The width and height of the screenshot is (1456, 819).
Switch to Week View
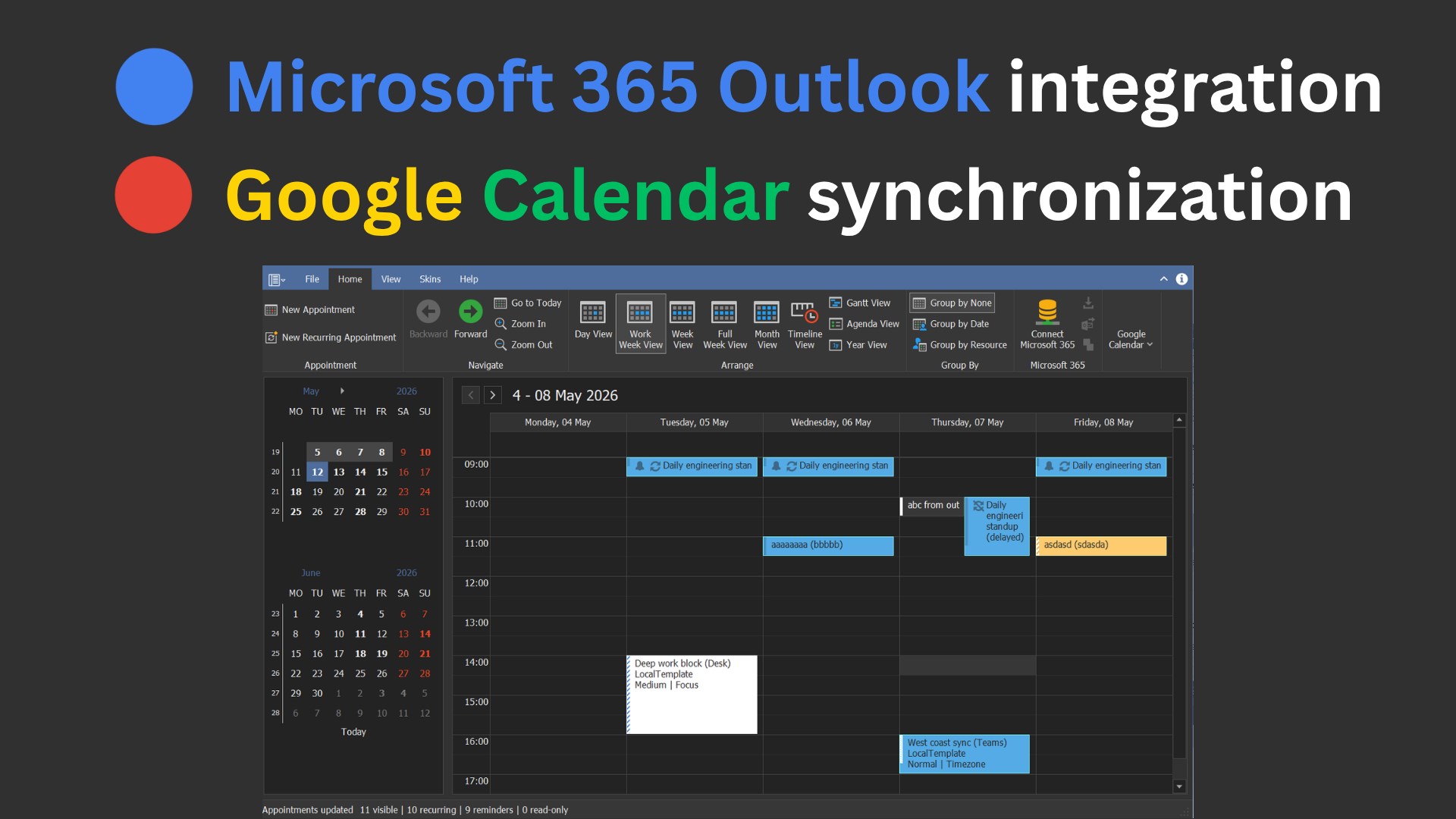pos(682,324)
